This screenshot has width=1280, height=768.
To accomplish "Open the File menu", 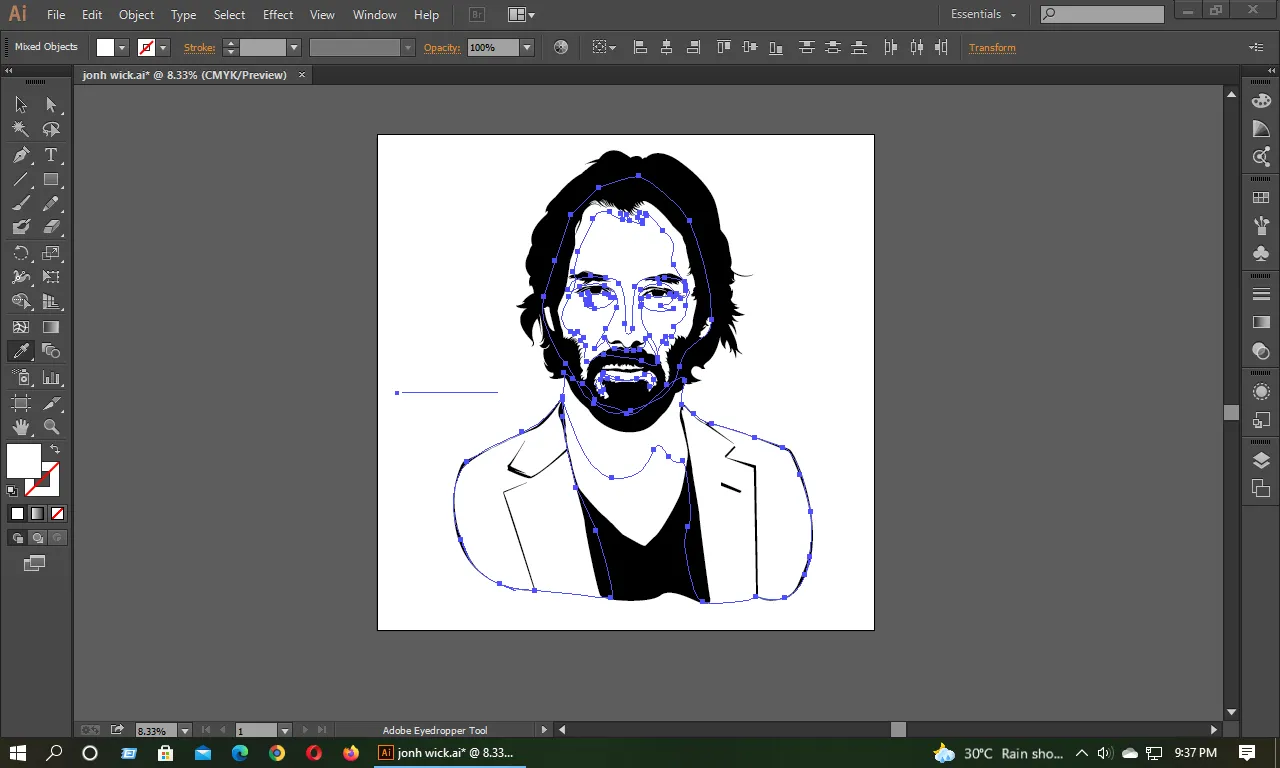I will pyautogui.click(x=56, y=15).
